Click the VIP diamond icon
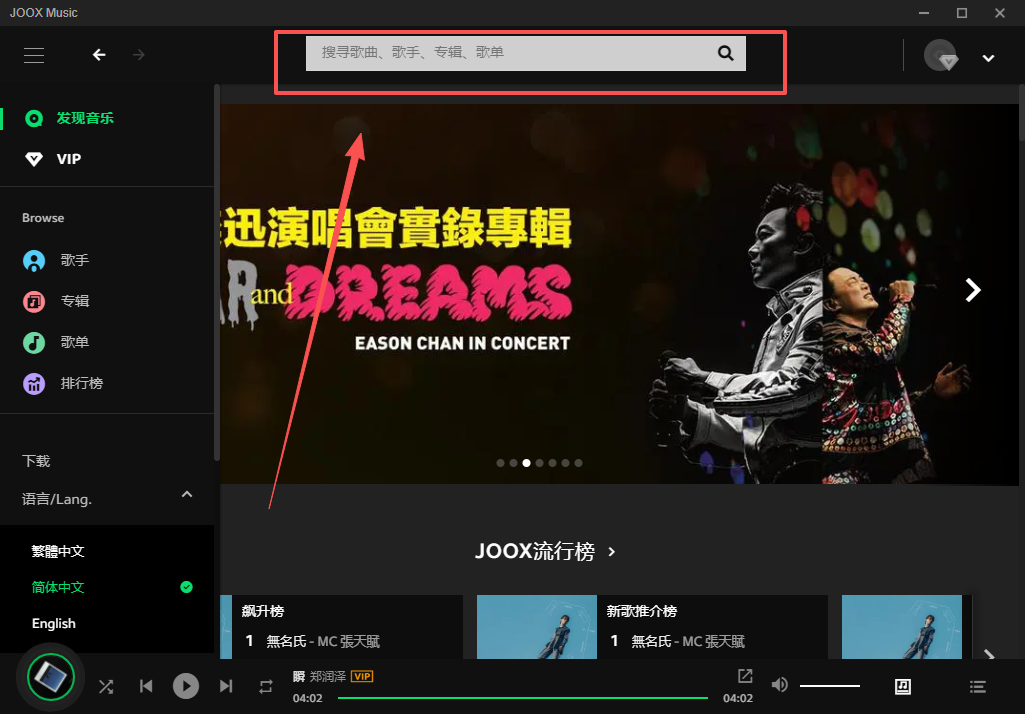The image size is (1025, 714). [x=34, y=159]
